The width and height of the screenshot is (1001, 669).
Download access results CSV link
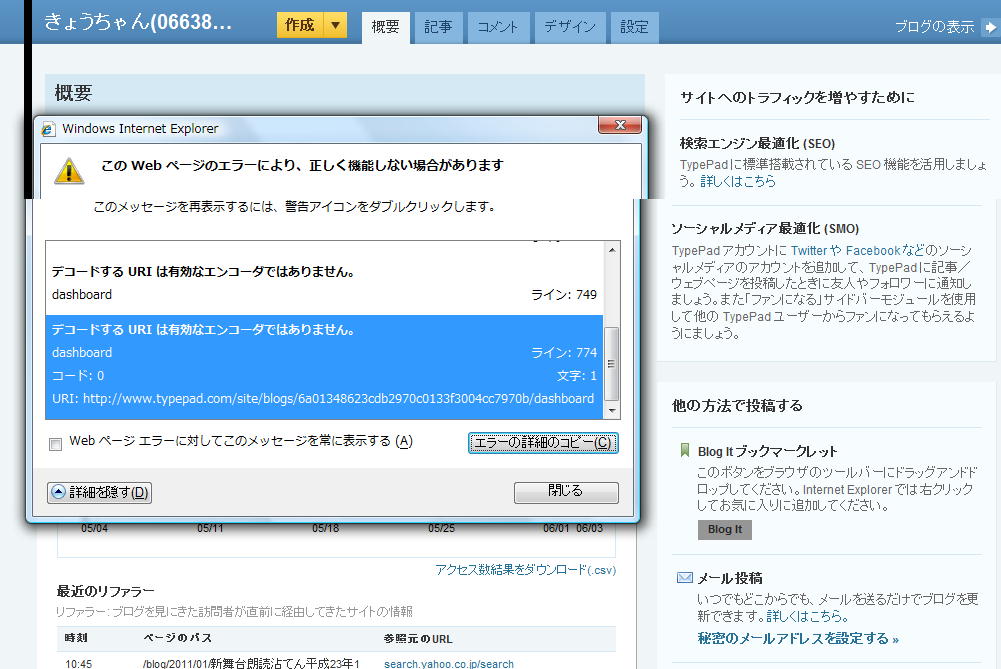[525, 569]
